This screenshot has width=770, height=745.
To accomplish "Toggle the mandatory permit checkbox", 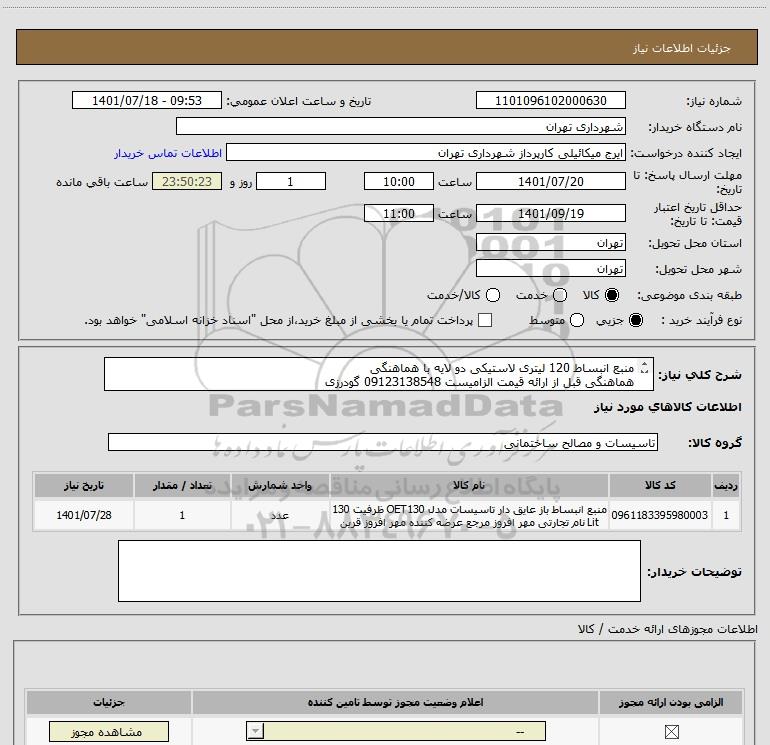I will (671, 732).
